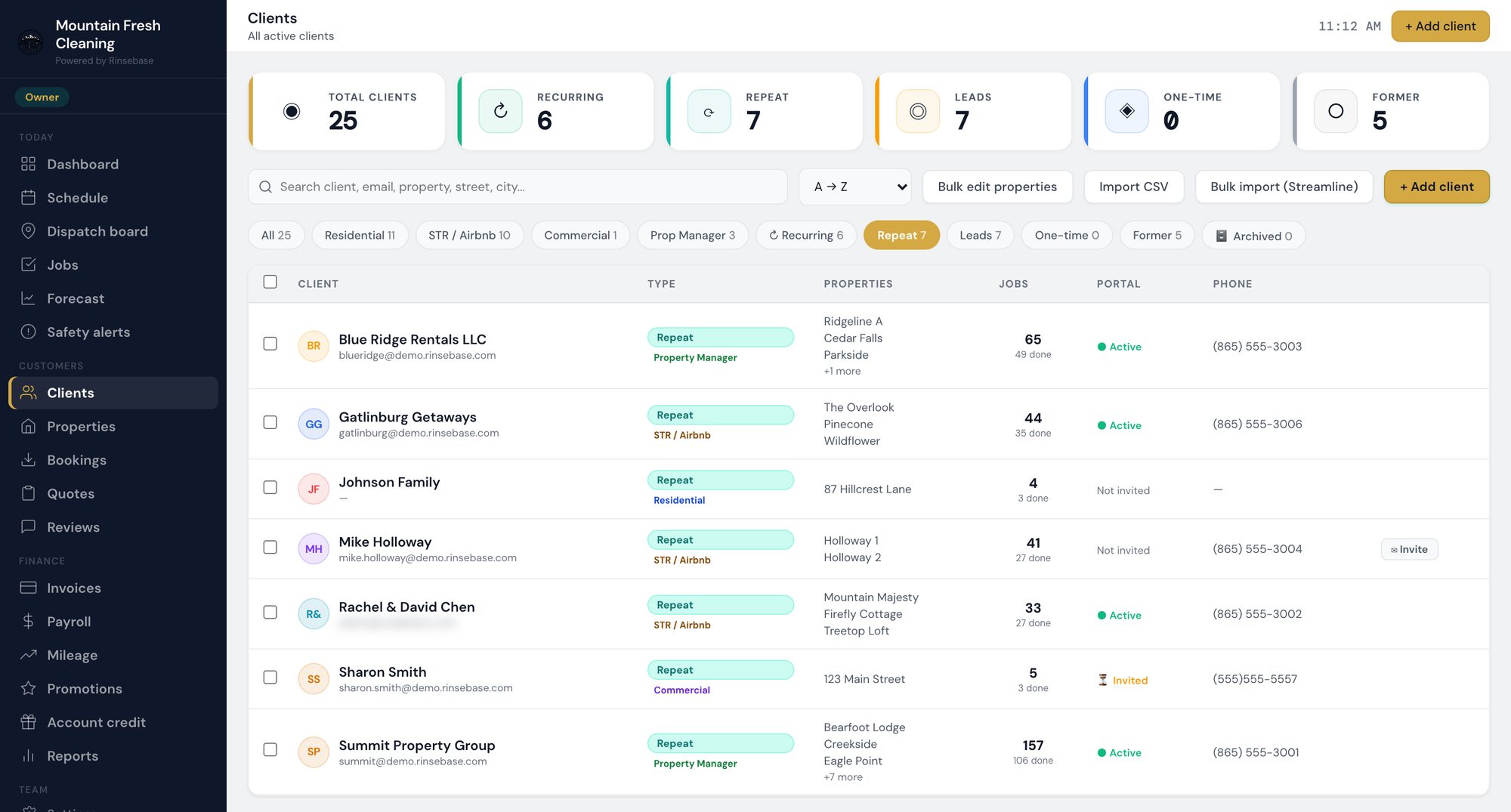Check the Johnson Family row checkbox
Image resolution: width=1511 pixels, height=812 pixels.
(x=270, y=487)
